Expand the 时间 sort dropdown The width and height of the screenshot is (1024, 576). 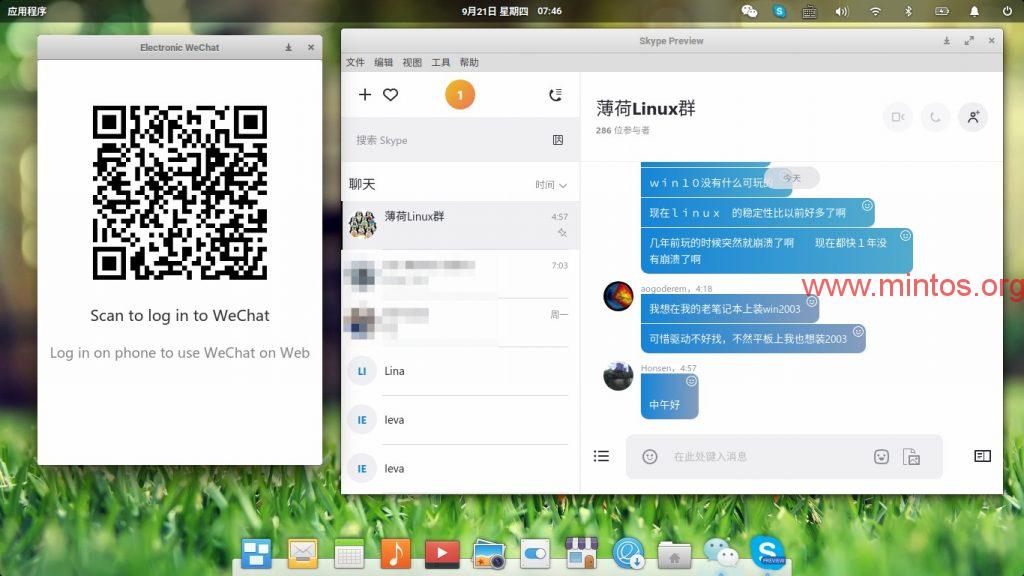click(x=551, y=185)
